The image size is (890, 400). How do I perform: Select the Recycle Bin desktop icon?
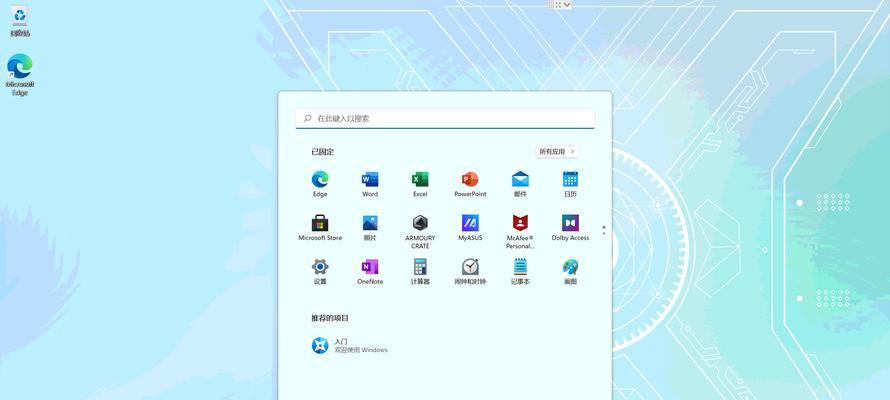click(20, 21)
